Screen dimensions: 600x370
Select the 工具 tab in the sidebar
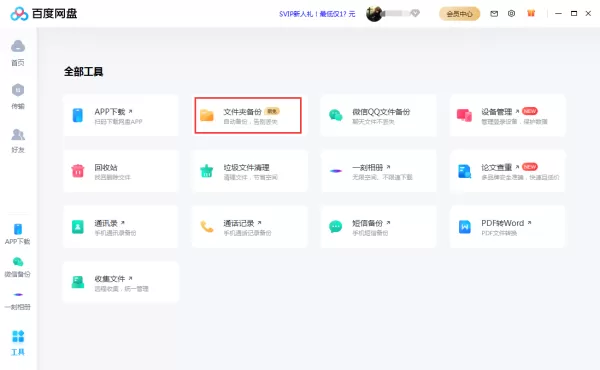[x=18, y=343]
